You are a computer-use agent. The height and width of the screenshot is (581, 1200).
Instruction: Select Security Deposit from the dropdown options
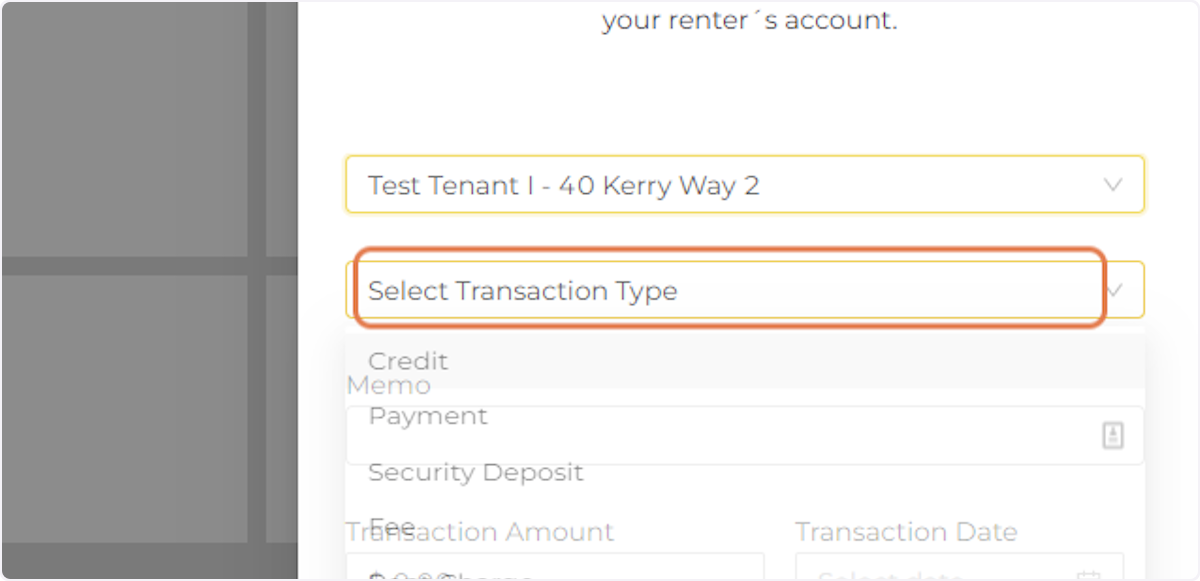pos(476,471)
